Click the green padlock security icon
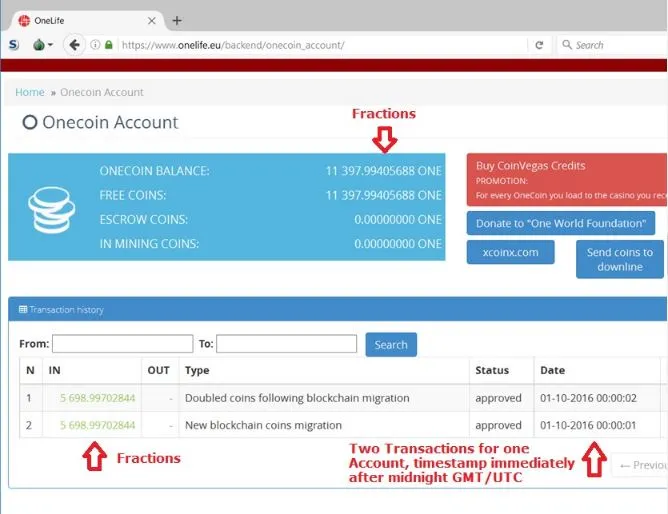The image size is (668, 514). click(109, 44)
